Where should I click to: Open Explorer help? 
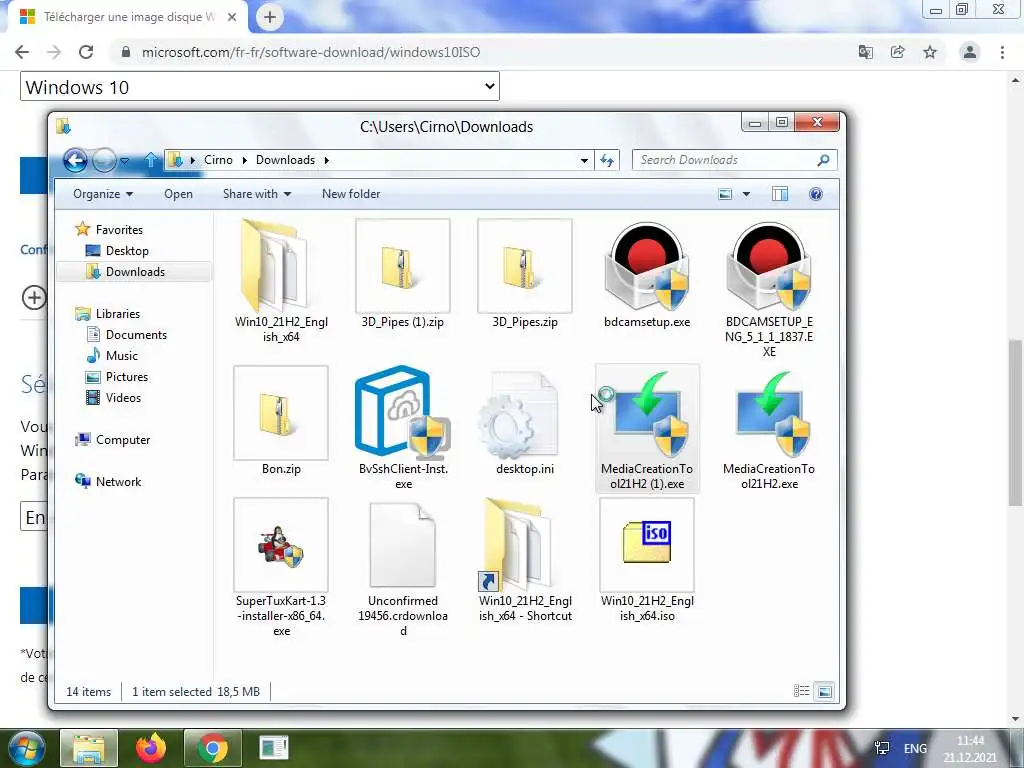tap(816, 194)
